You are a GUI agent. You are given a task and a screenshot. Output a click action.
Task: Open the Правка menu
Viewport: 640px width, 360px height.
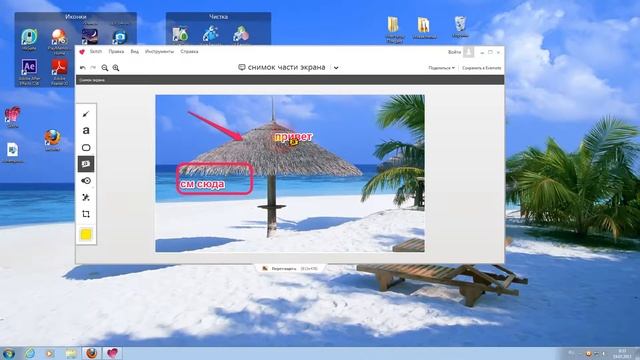116,52
